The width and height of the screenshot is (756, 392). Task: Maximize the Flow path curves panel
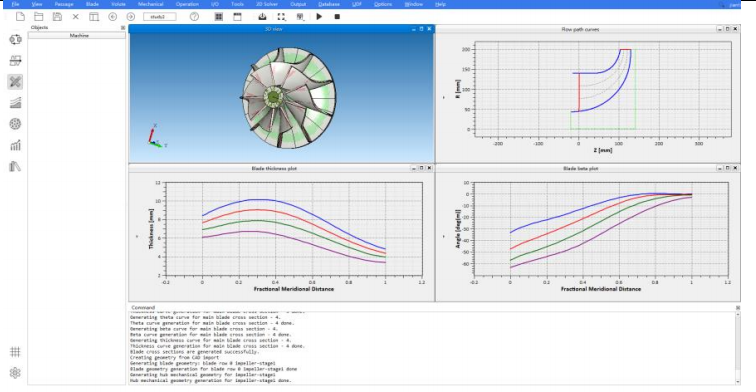[x=728, y=29]
